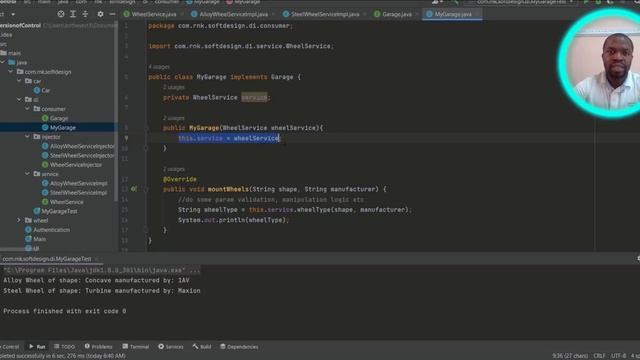
Task: Switch to WheelService.java editor tab
Action: click(154, 14)
